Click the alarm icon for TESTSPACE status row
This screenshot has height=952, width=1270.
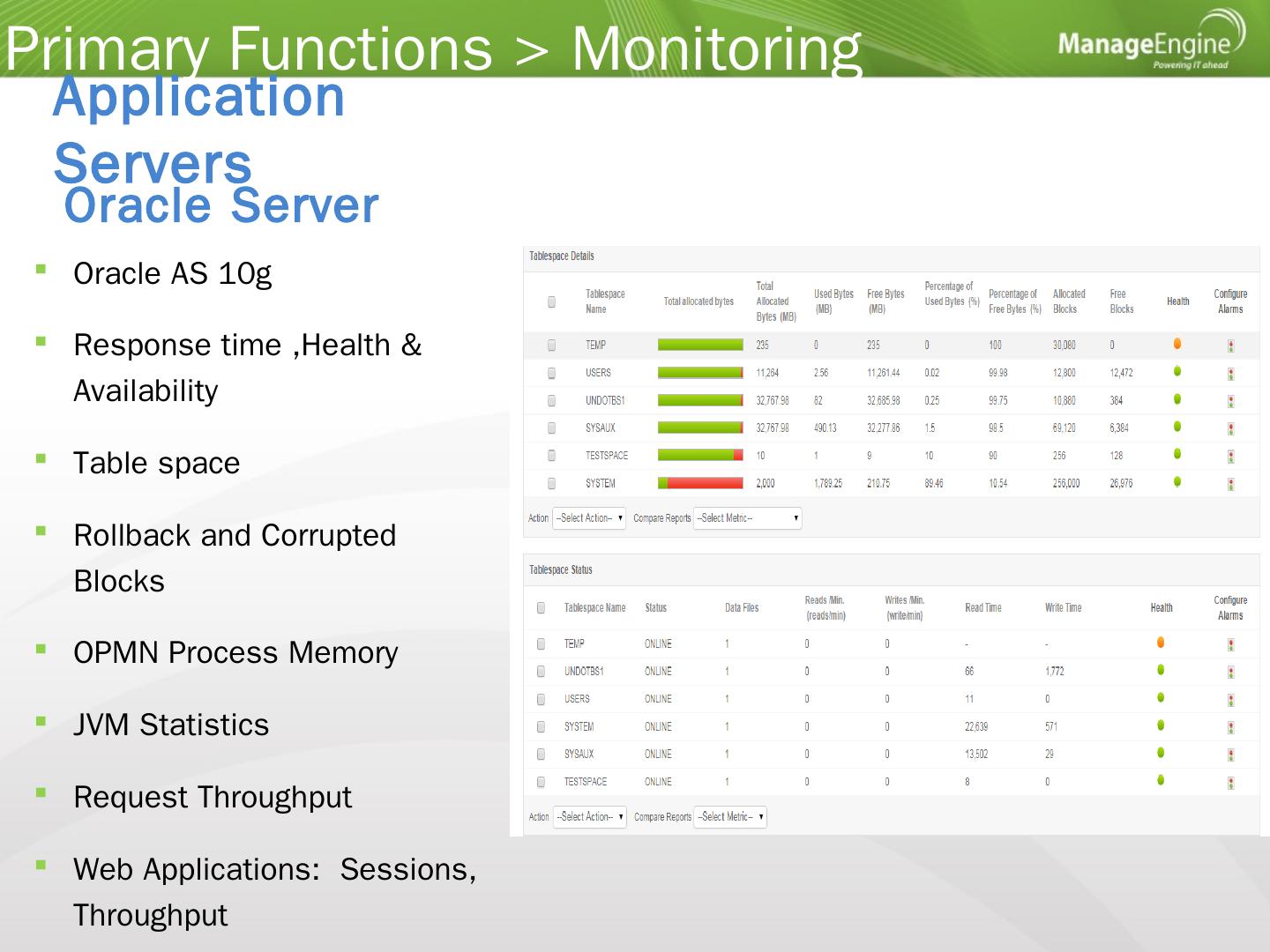1230,783
